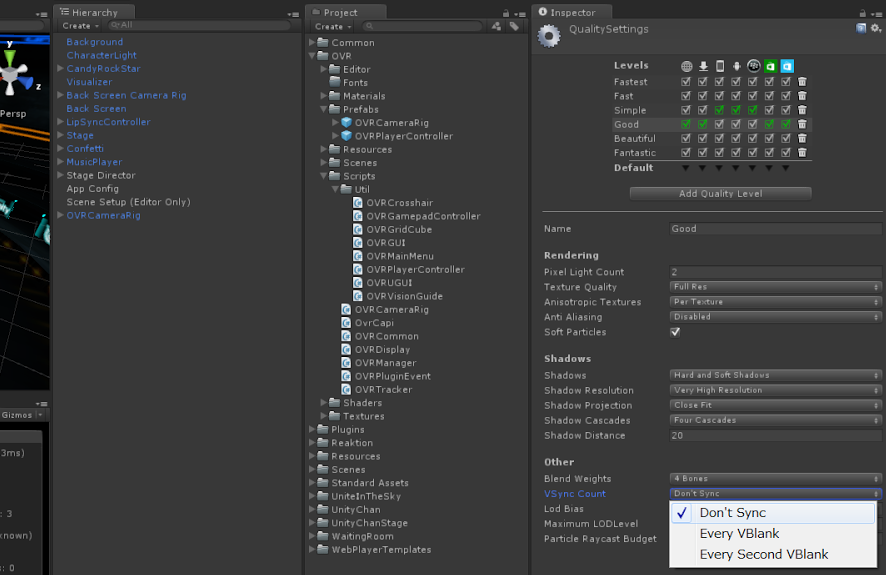
Task: Click the Project search-by-type filter icon
Action: pyautogui.click(x=496, y=26)
